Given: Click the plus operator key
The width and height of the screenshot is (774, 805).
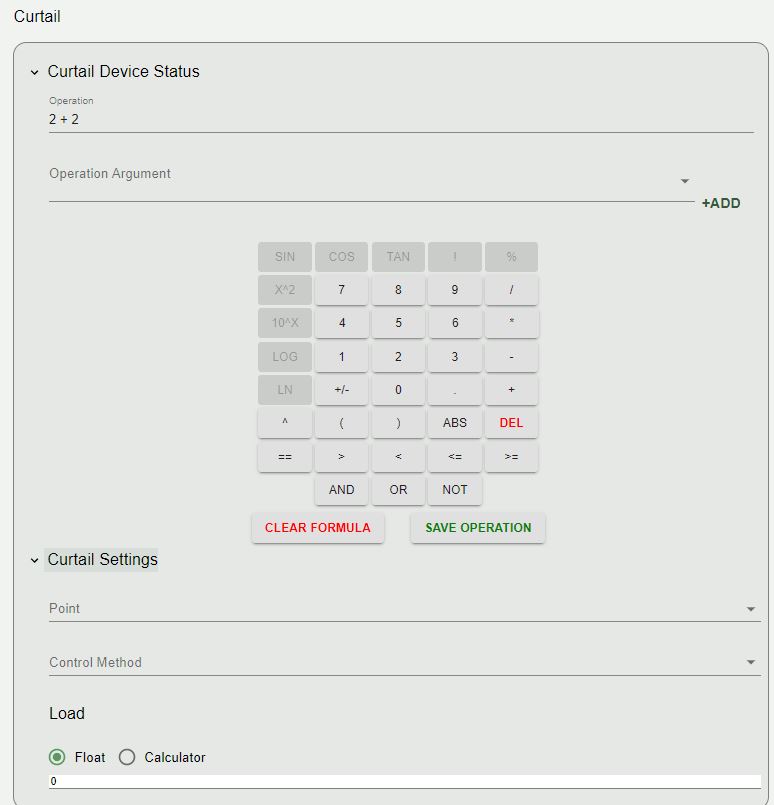Looking at the screenshot, I should (511, 390).
